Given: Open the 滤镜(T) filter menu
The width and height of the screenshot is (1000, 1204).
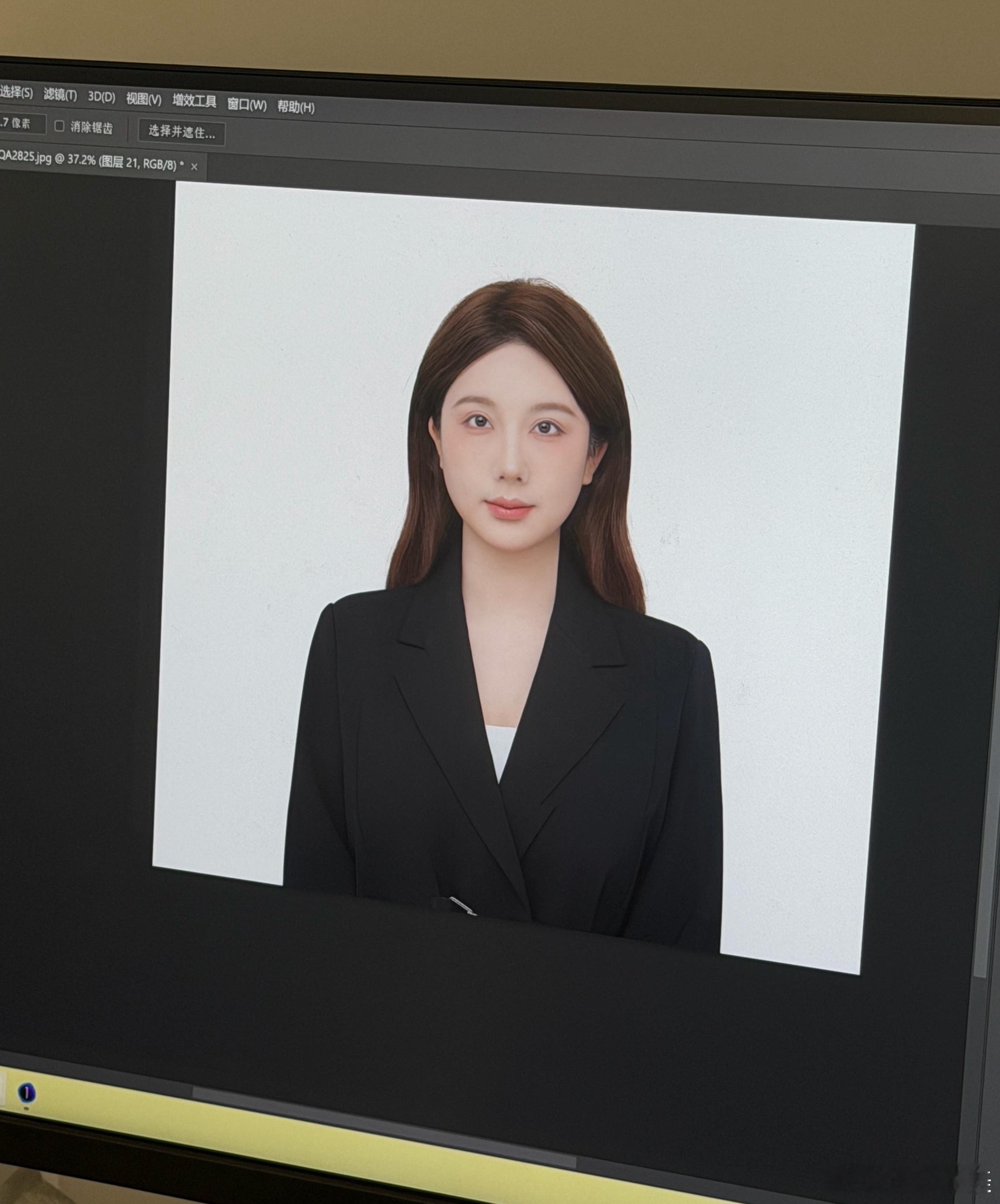Looking at the screenshot, I should point(60,95).
